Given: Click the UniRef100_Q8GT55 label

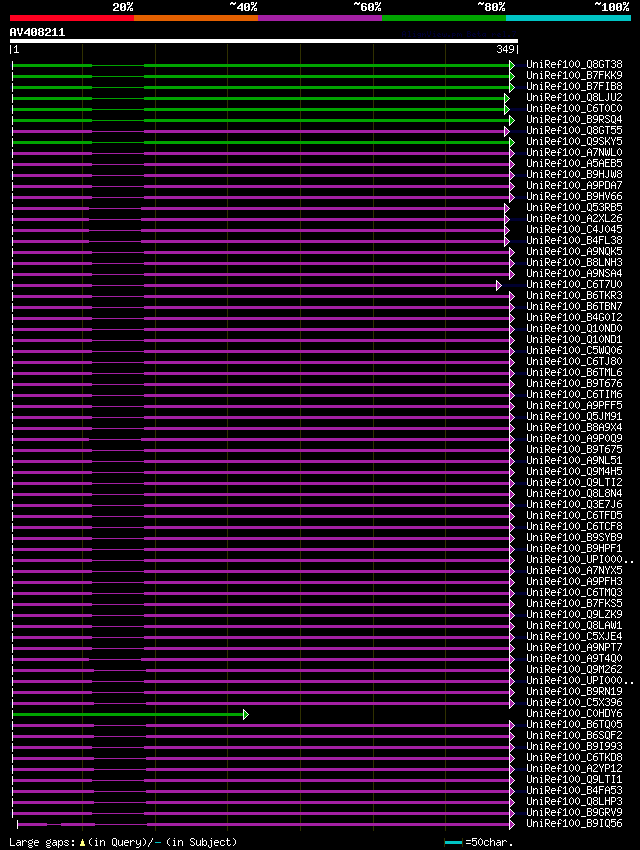Looking at the screenshot, I should pyautogui.click(x=574, y=131).
